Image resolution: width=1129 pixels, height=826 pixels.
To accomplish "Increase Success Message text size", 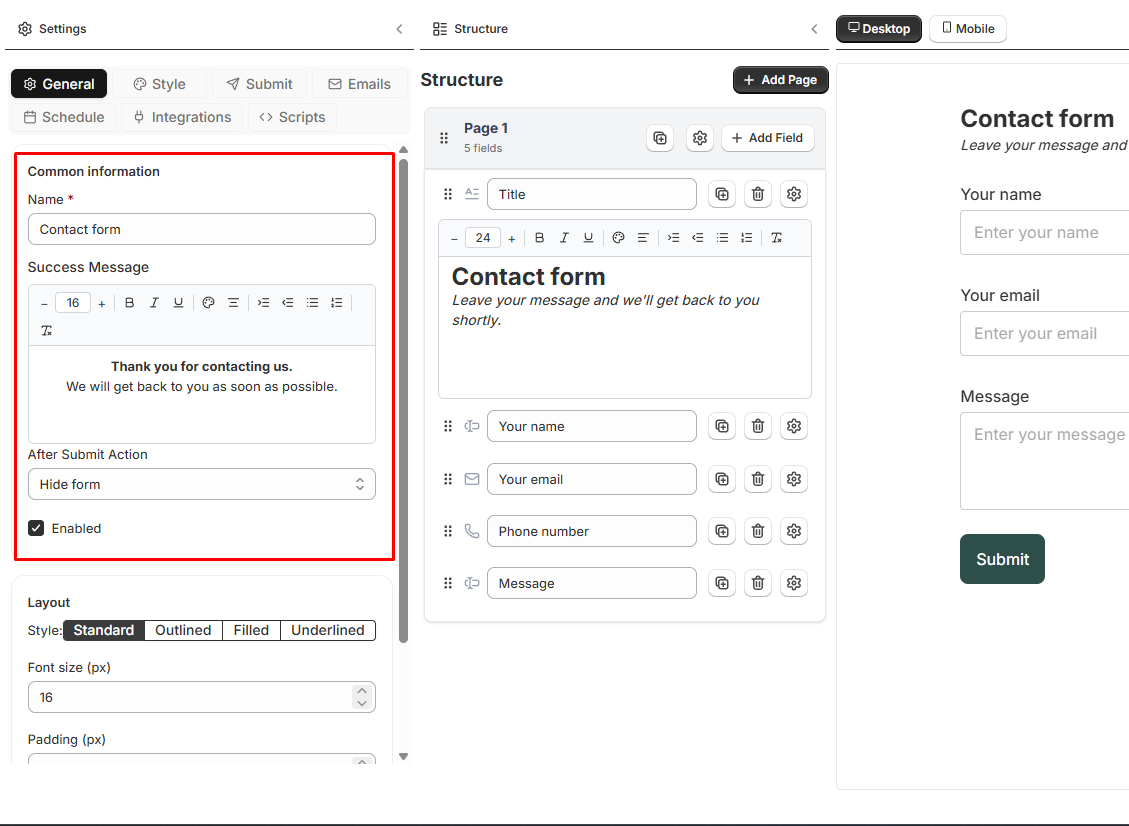I will pos(102,304).
